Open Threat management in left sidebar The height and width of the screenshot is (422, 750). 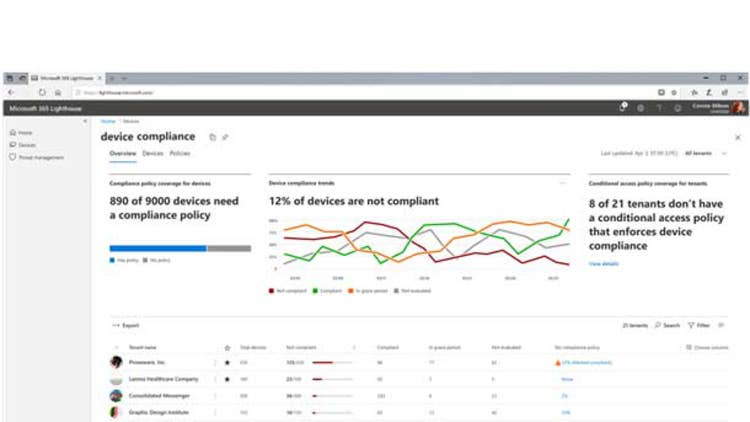40,157
